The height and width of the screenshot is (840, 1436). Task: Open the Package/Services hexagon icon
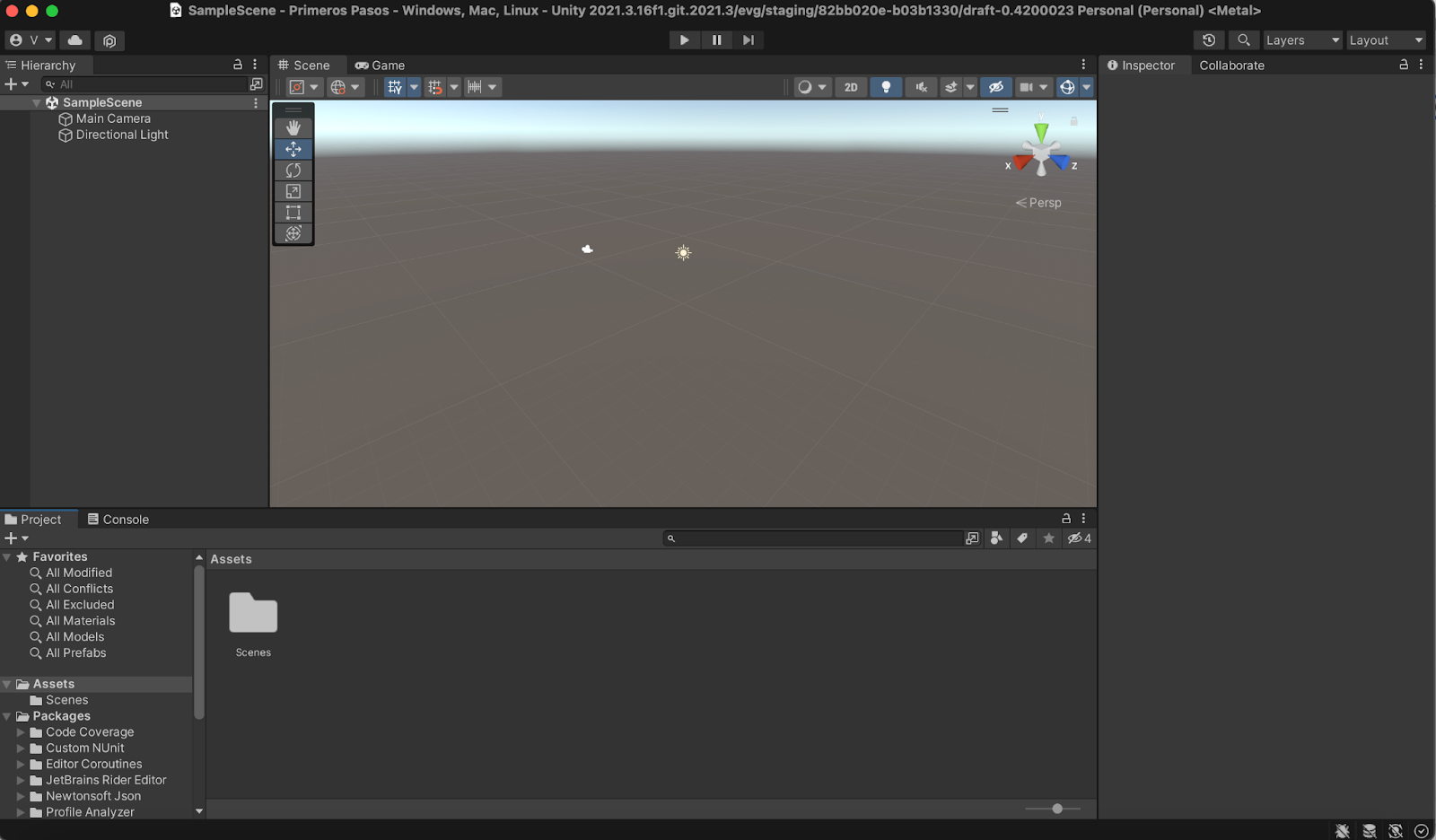[109, 40]
